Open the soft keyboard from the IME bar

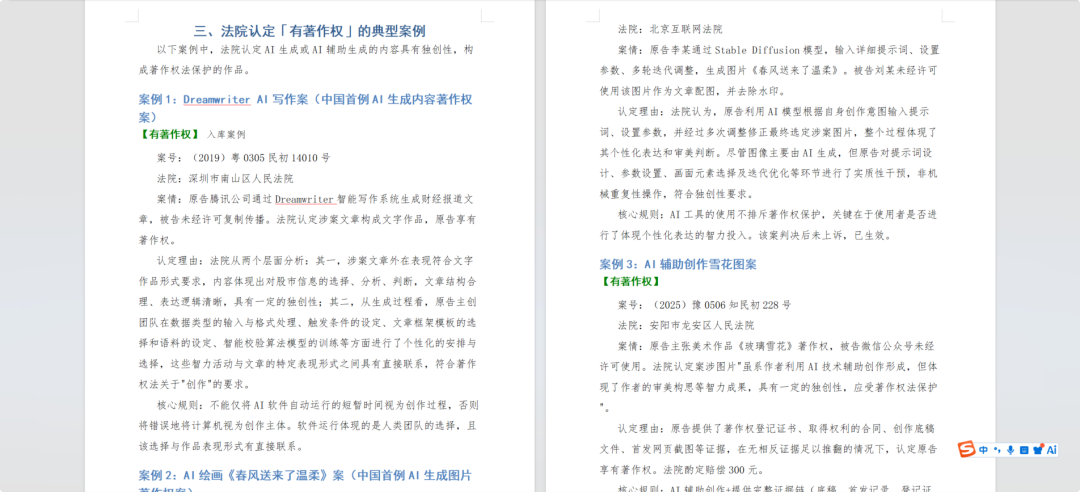(x=1024, y=450)
